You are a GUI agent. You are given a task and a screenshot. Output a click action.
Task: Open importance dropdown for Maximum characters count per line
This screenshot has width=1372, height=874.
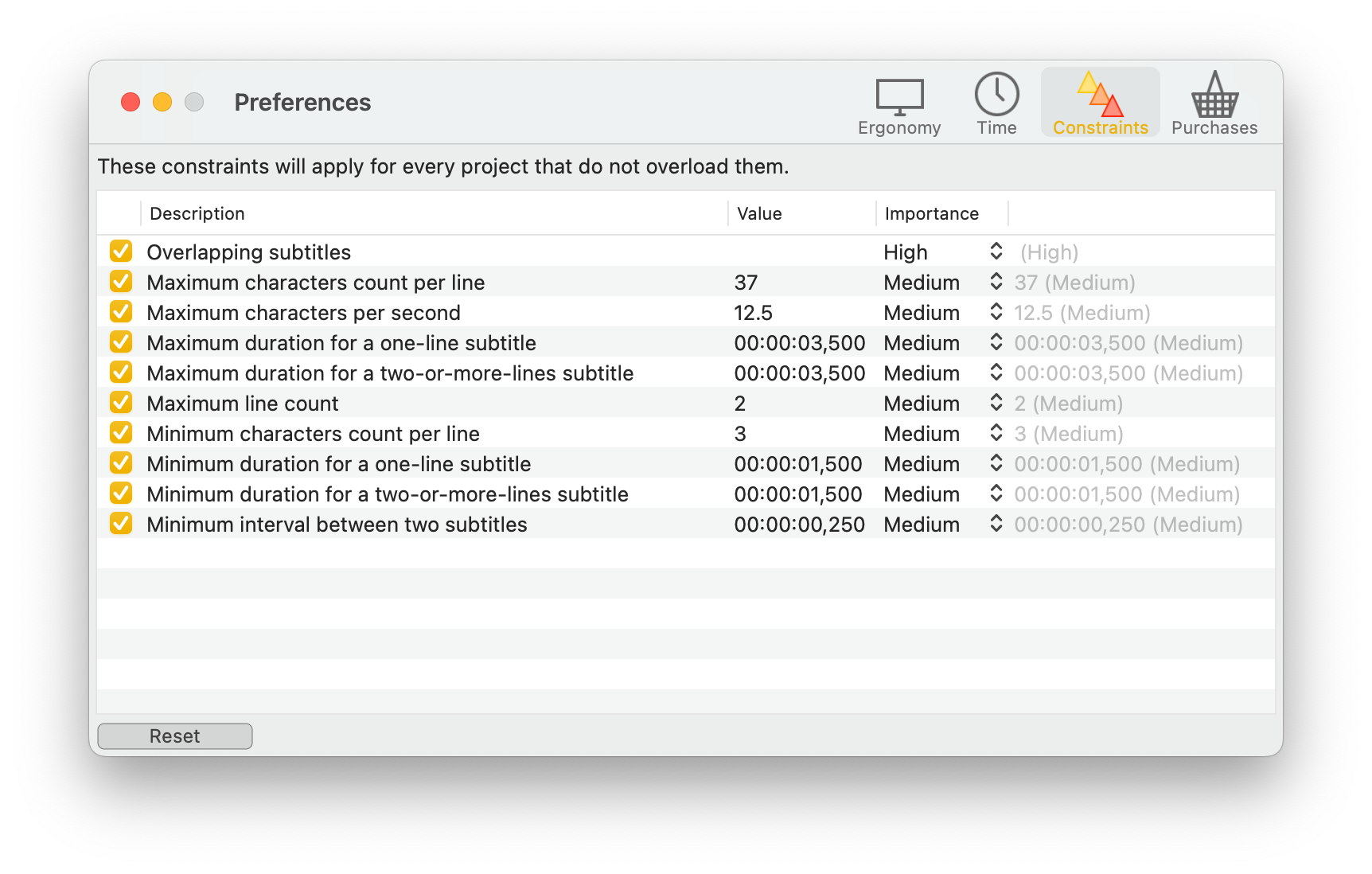point(943,282)
